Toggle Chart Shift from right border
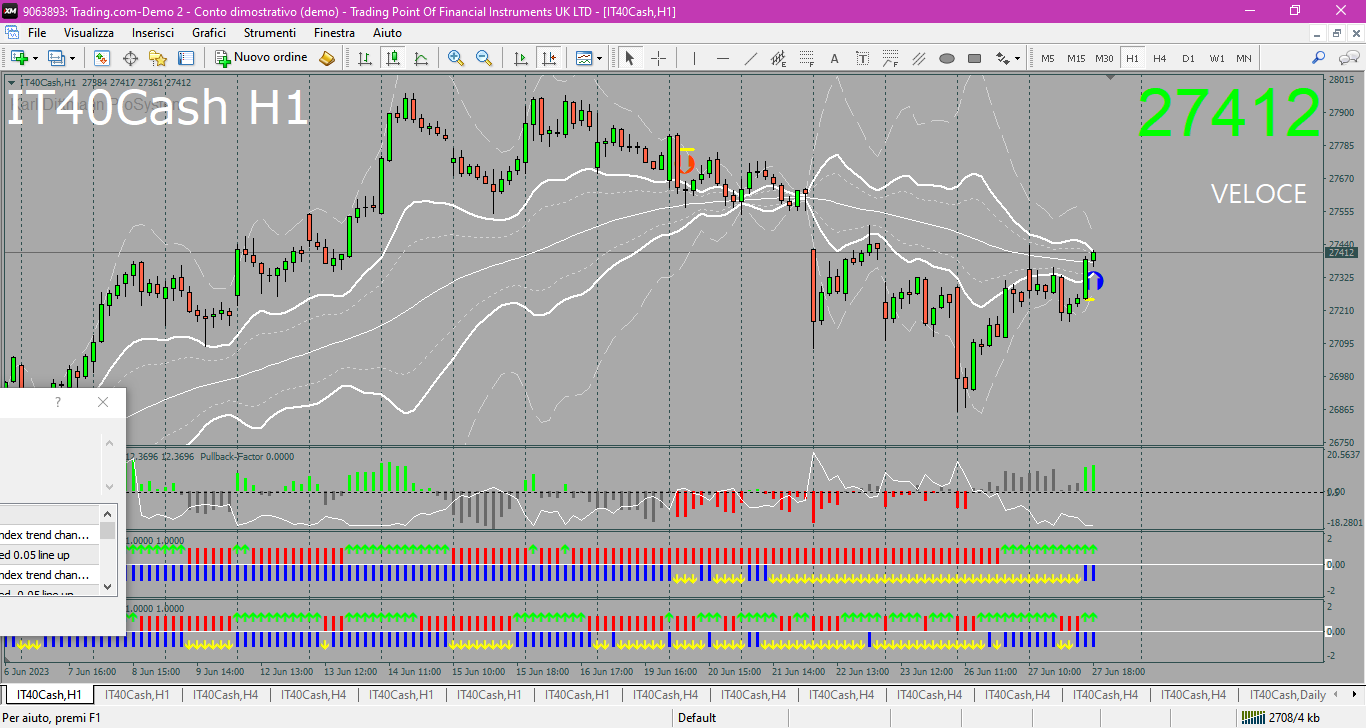 (548, 58)
